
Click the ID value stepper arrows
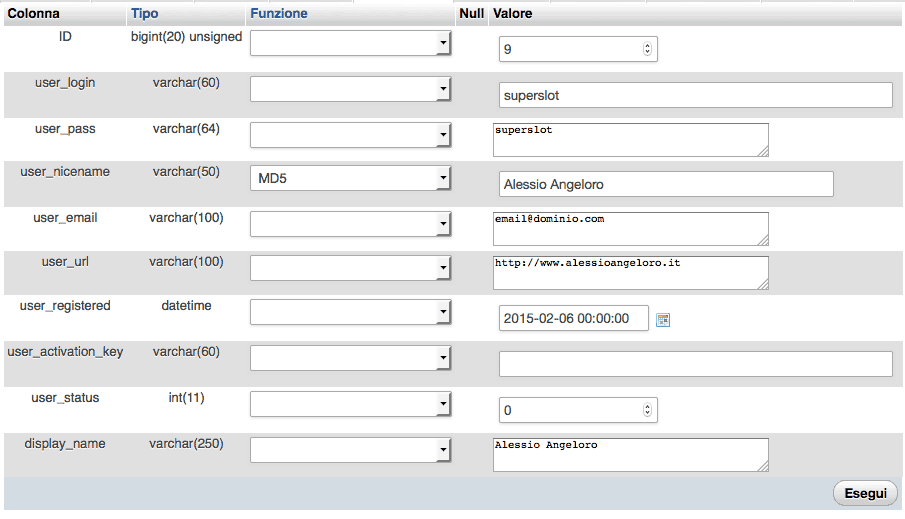(647, 49)
